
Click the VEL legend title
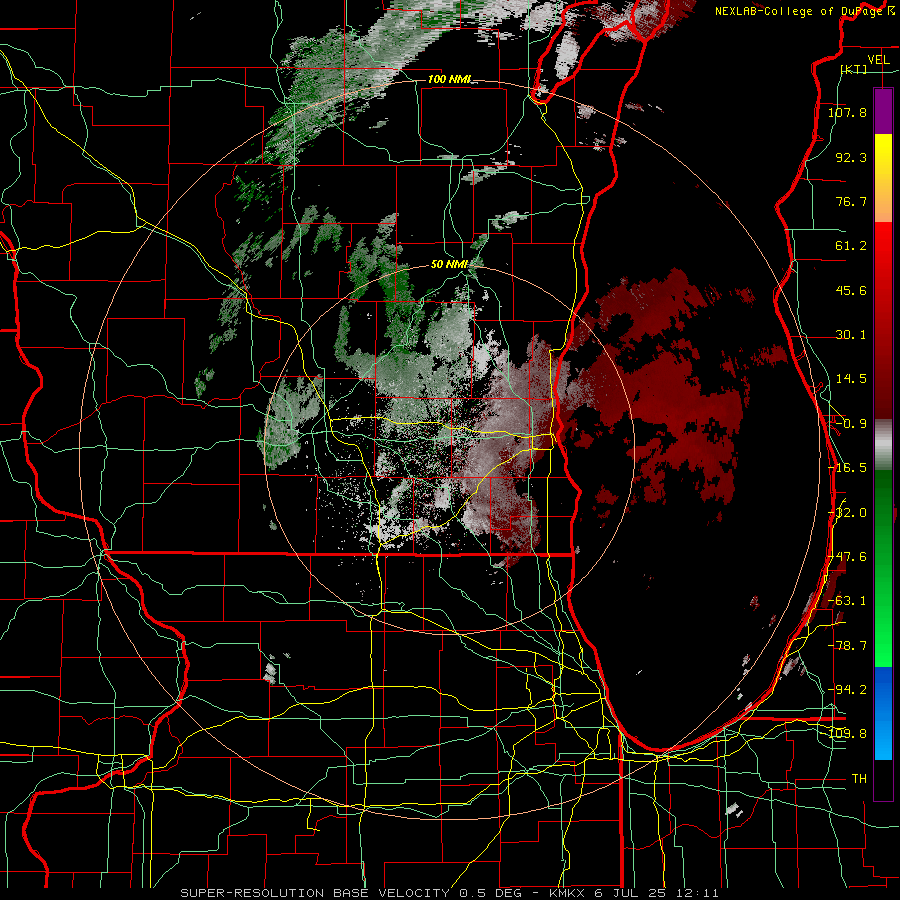(x=878, y=60)
